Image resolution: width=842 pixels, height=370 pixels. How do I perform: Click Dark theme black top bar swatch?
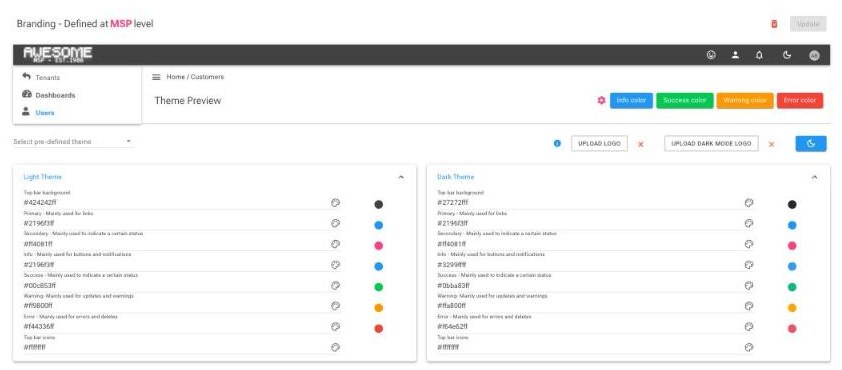792,204
